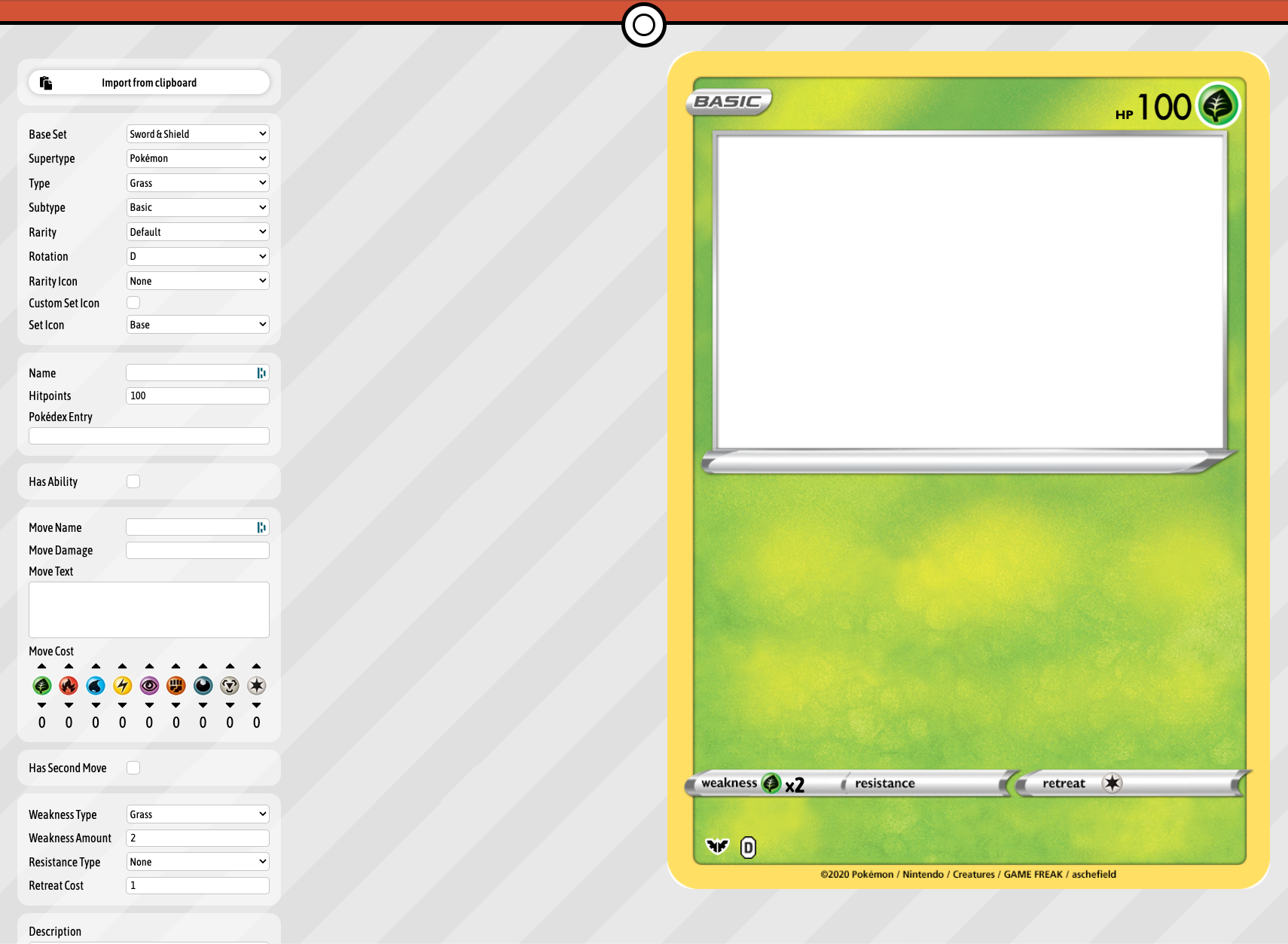Image resolution: width=1288 pixels, height=944 pixels.
Task: Select the Psychic energy icon in Move Cost
Action: click(x=149, y=686)
